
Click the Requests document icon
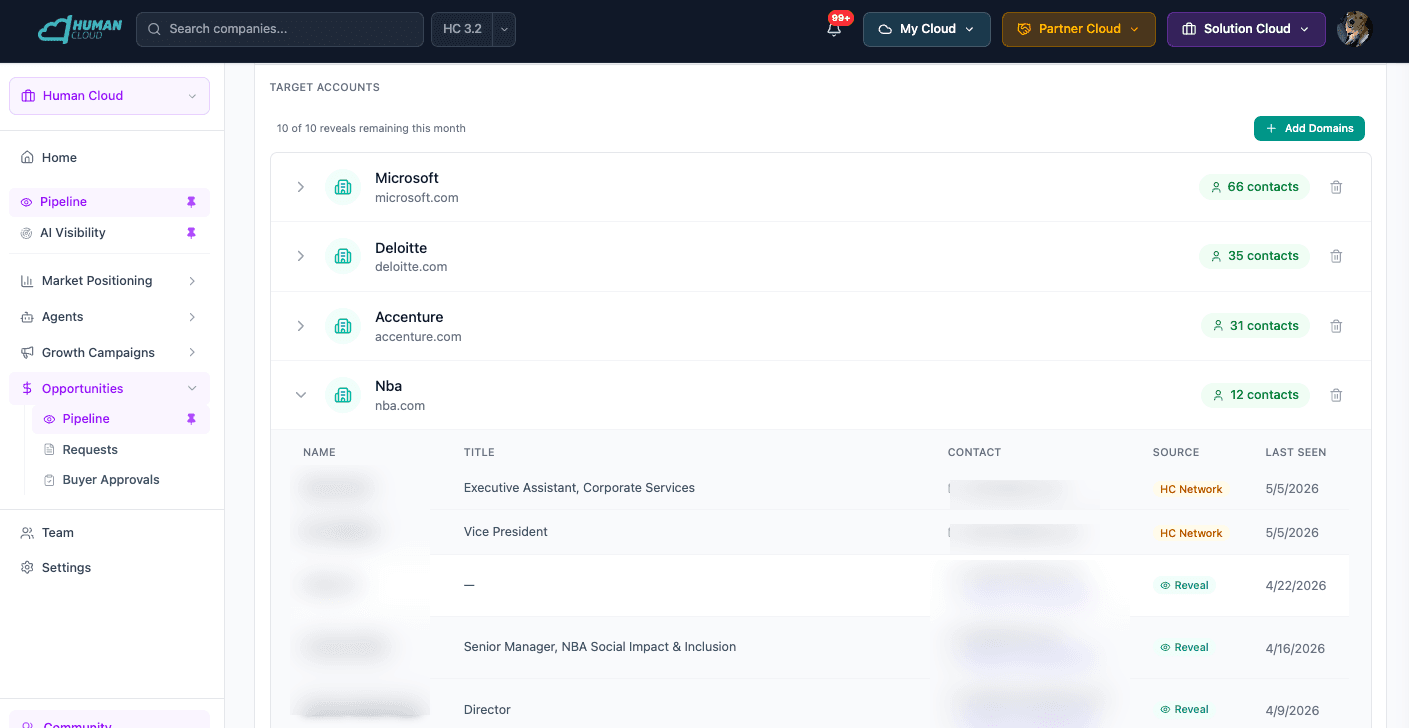[49, 450]
